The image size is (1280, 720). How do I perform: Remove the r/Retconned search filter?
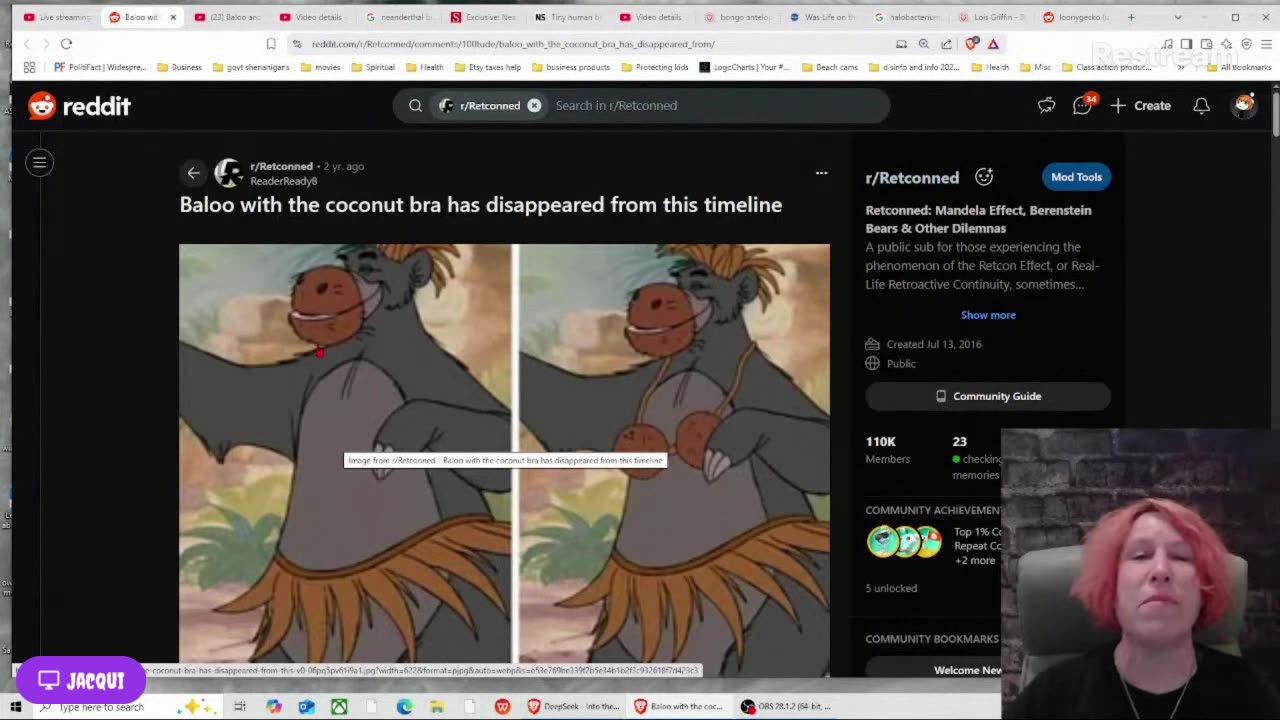pyautogui.click(x=534, y=105)
